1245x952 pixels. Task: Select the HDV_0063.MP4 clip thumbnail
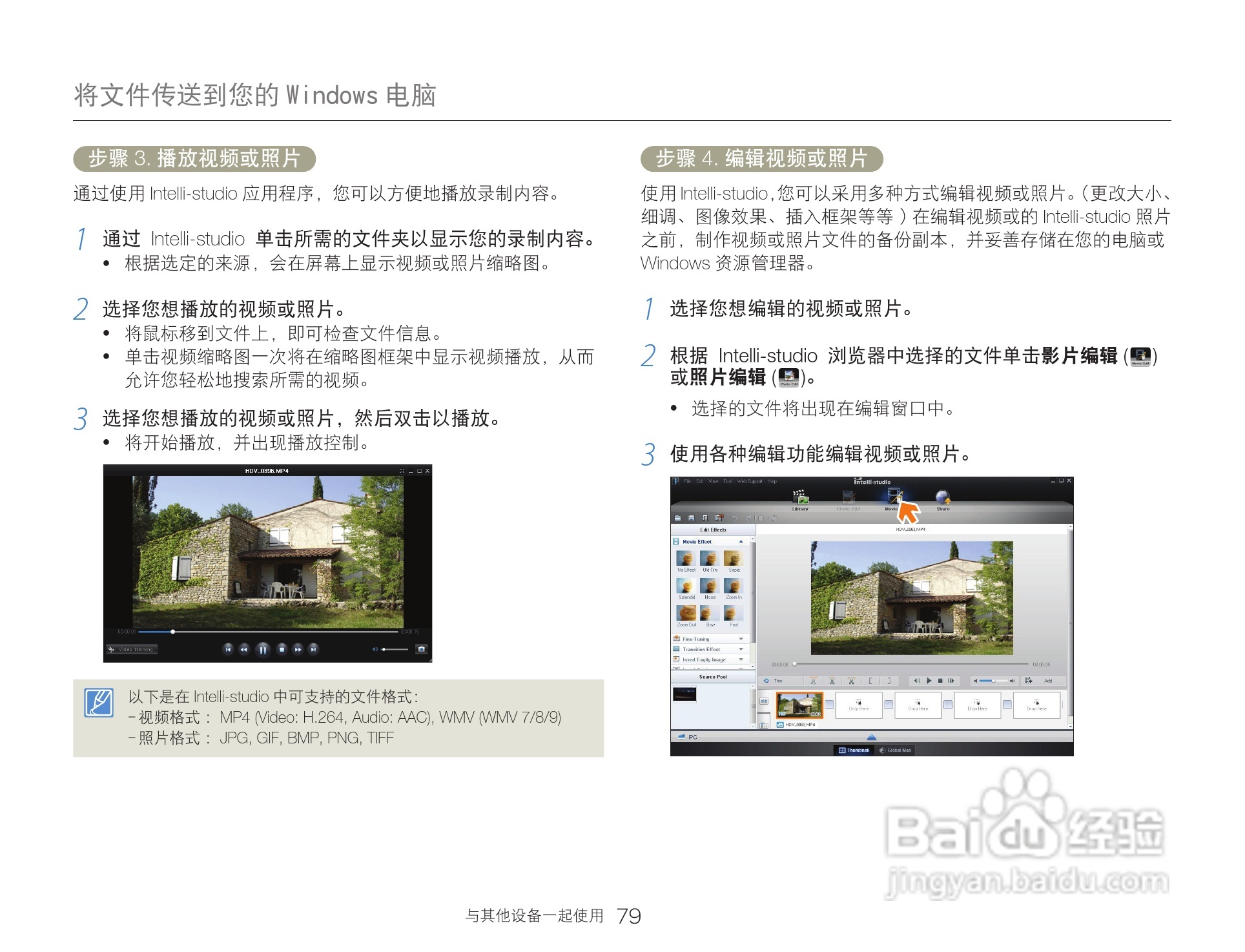tap(800, 705)
